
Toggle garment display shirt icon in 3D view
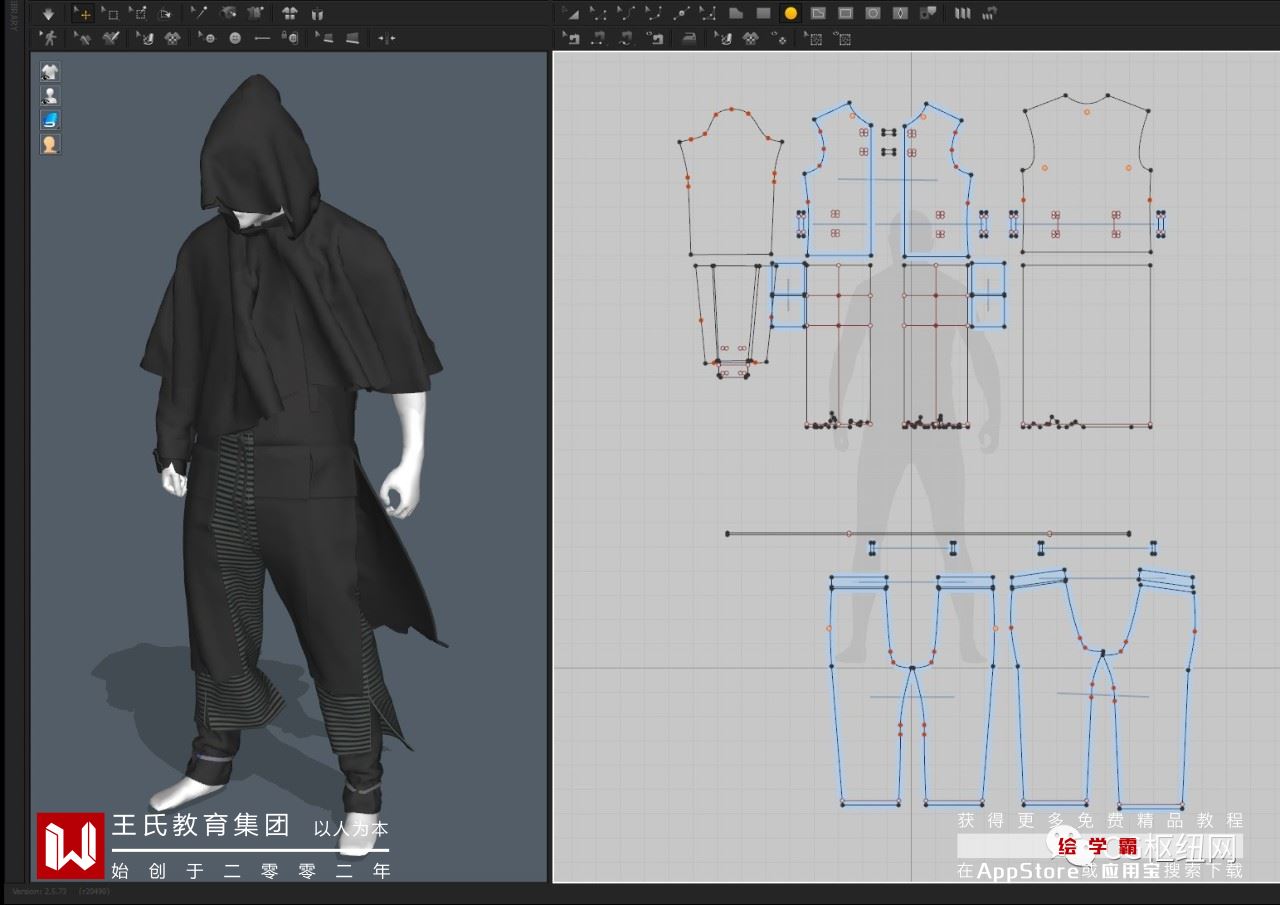point(50,72)
